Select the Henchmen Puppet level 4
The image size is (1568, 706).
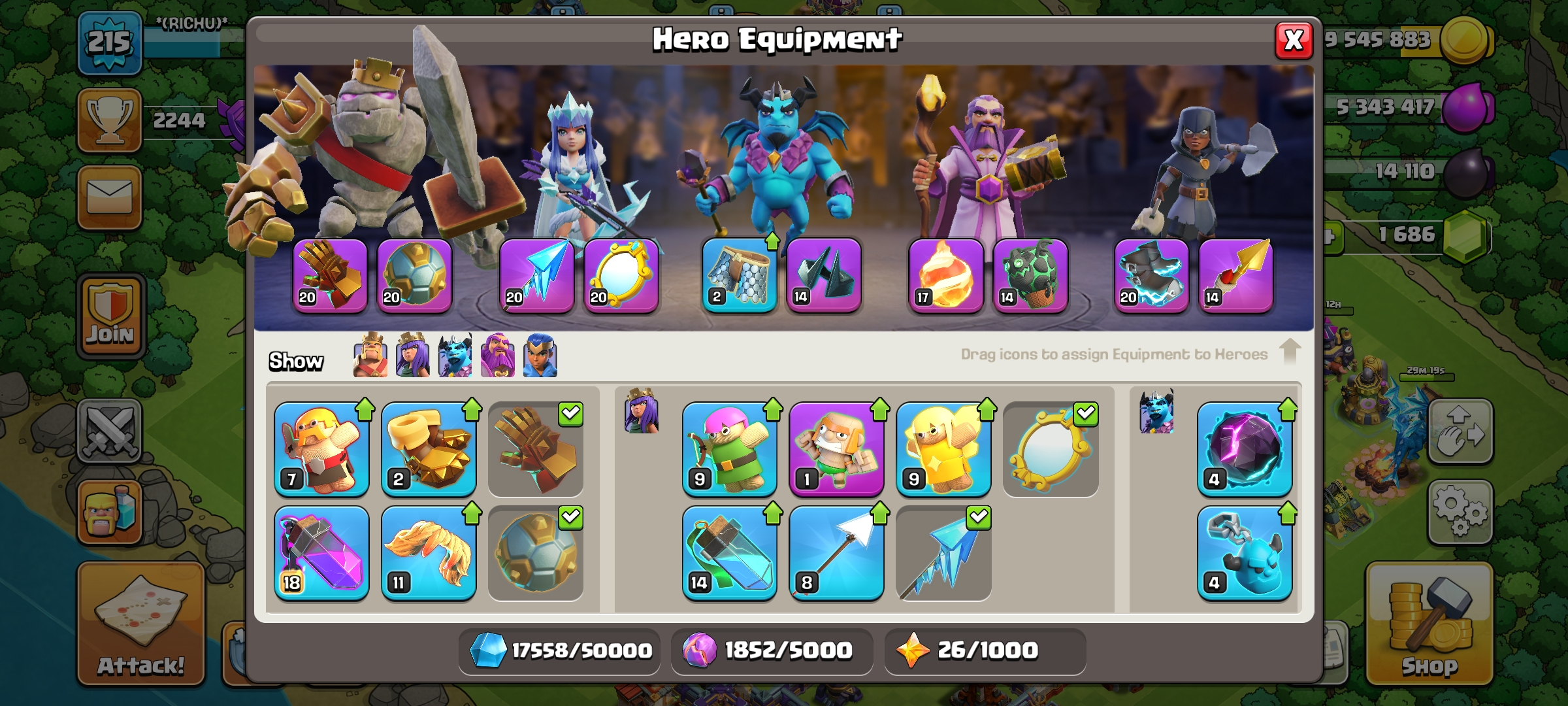pos(1245,553)
